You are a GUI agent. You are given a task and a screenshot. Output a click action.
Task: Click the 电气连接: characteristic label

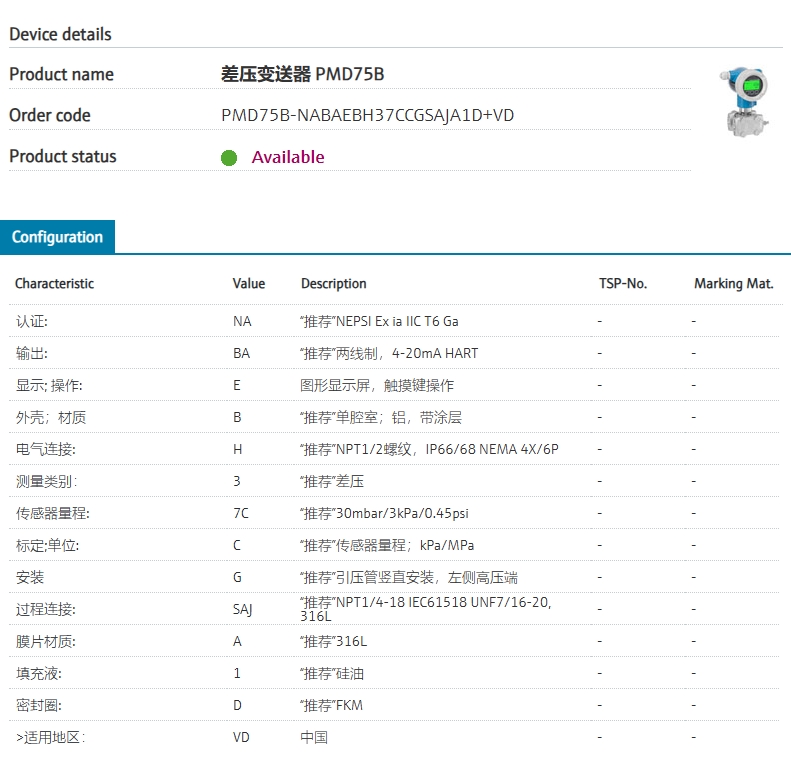click(x=45, y=449)
